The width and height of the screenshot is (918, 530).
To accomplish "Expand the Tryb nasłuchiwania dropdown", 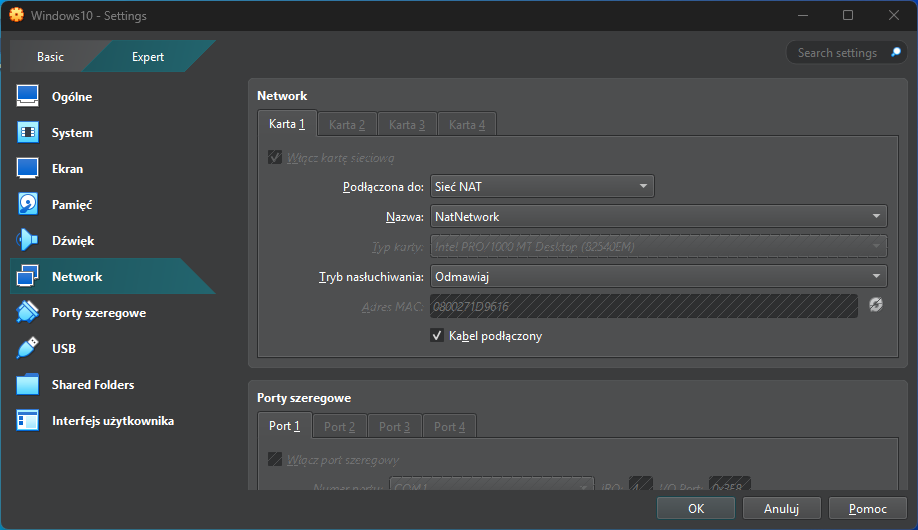I will coord(659,276).
